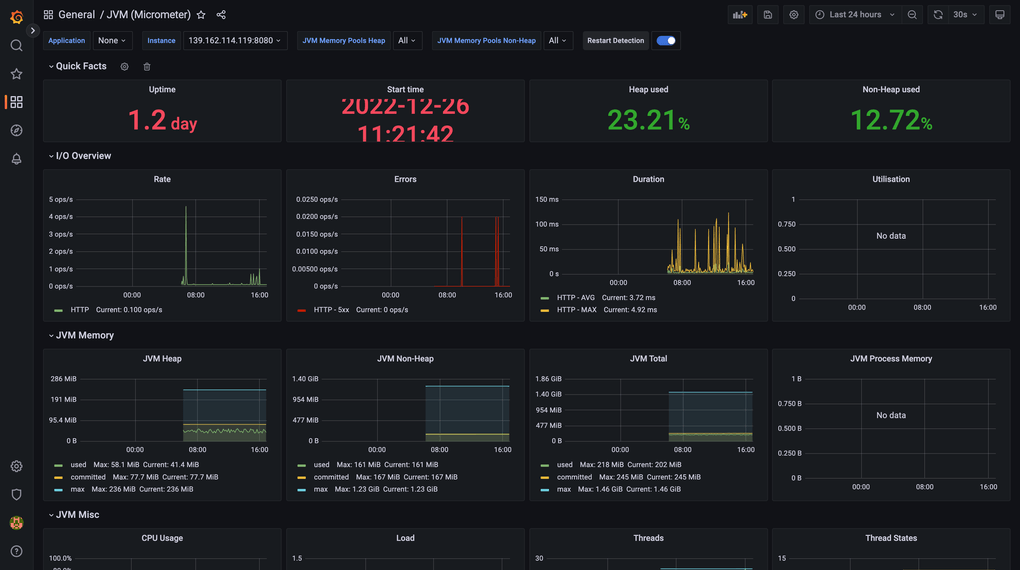
Task: Open the Starred dashboards sidebar icon
Action: (16, 74)
